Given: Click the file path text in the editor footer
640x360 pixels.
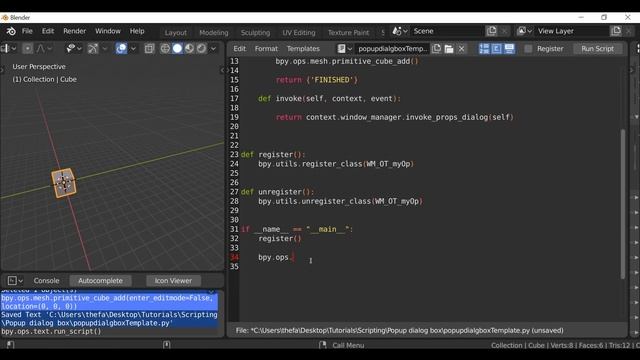Looking at the screenshot, I should [400, 331].
